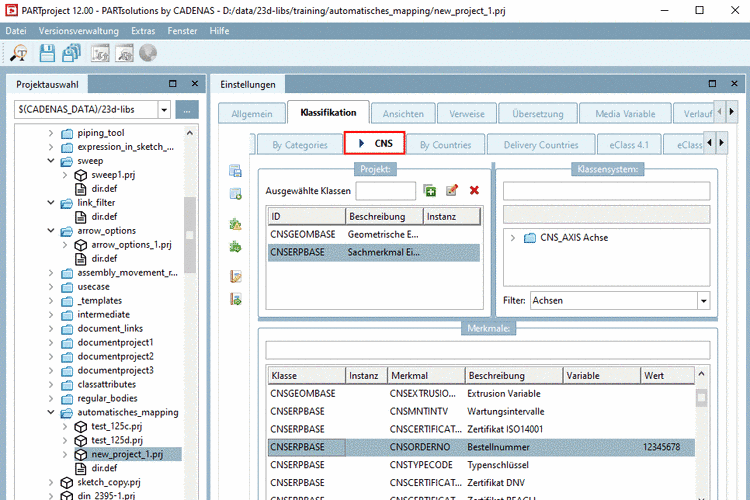Image resolution: width=750 pixels, height=500 pixels.
Task: Click the search tool icon in toolbar
Action: (x=20, y=53)
